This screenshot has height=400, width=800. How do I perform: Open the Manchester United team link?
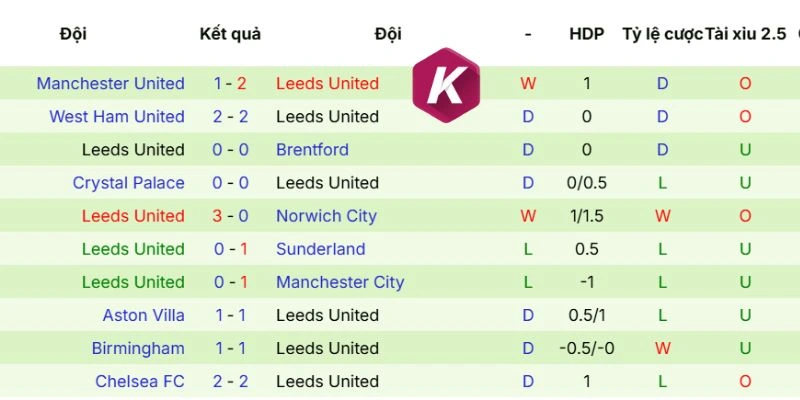point(110,84)
